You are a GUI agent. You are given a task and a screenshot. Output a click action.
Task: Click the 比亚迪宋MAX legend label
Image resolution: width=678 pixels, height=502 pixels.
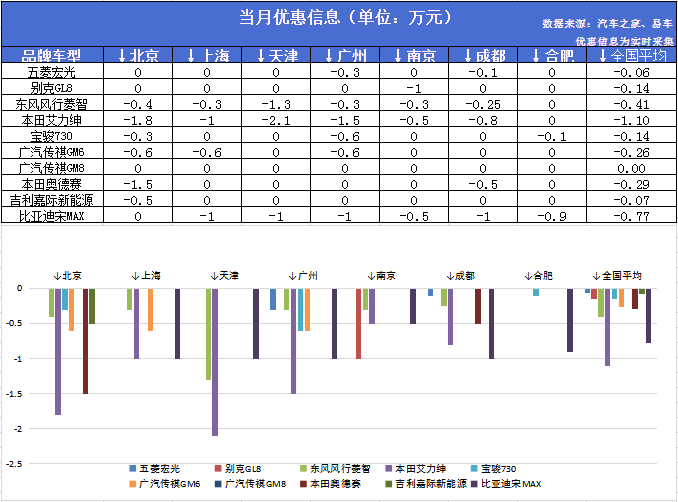511,483
